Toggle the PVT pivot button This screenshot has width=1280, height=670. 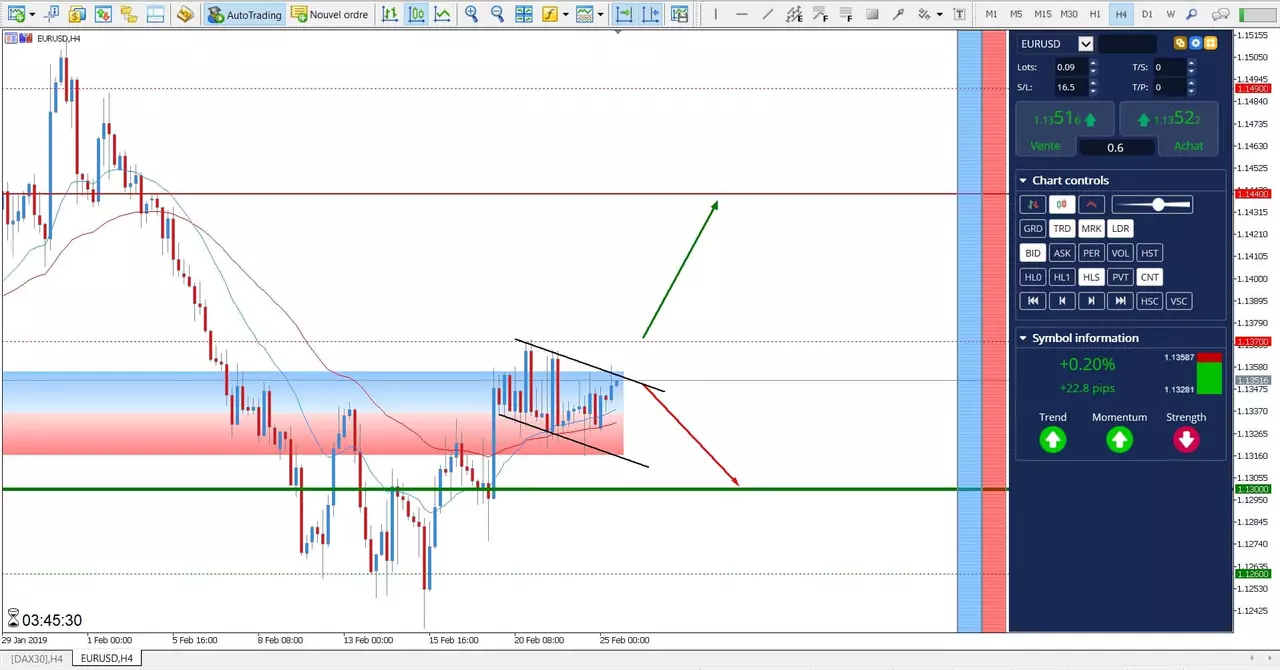click(1121, 277)
